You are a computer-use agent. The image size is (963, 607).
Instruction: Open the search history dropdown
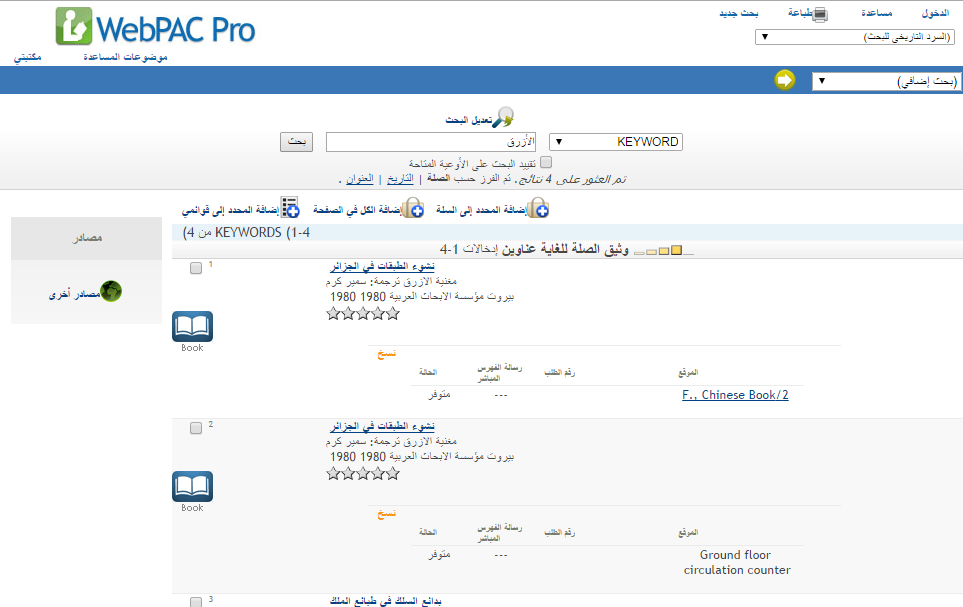856,37
